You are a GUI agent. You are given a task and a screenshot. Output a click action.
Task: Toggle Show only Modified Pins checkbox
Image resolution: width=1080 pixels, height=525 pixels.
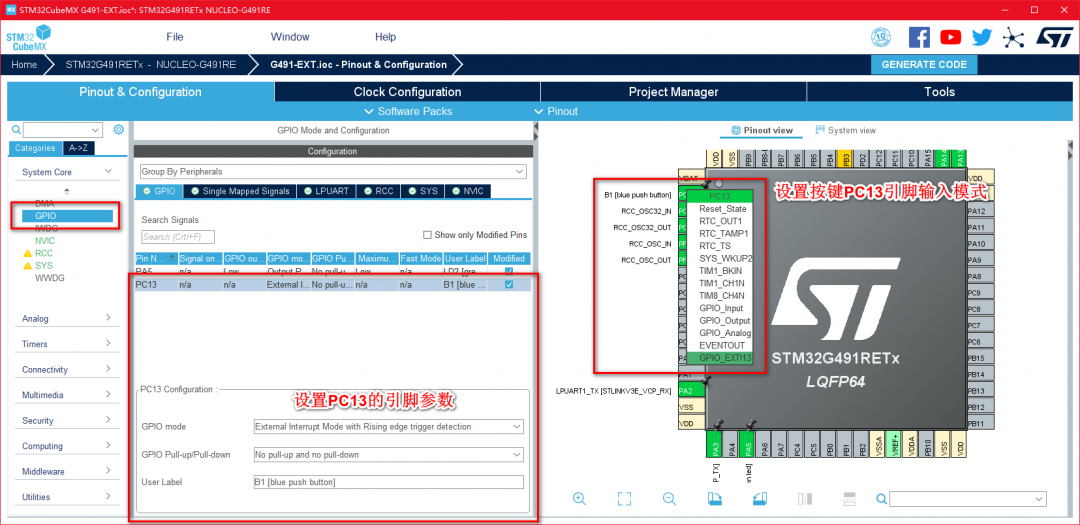(x=427, y=235)
